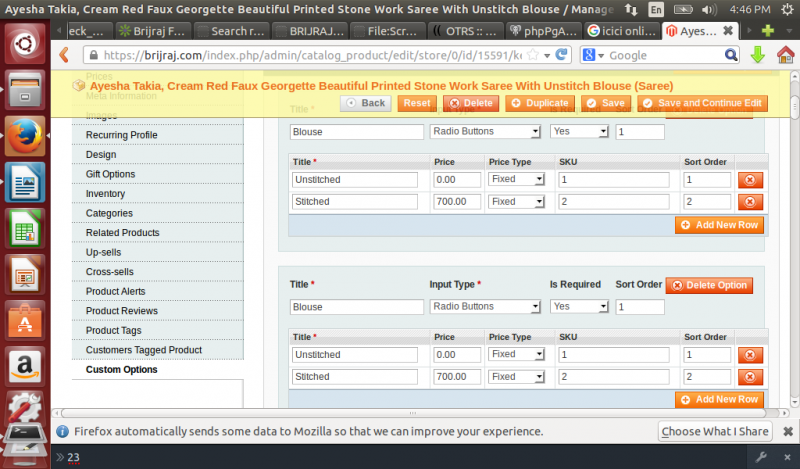This screenshot has height=469, width=800.
Task: Switch to OTRS browser tab
Action: tap(465, 31)
